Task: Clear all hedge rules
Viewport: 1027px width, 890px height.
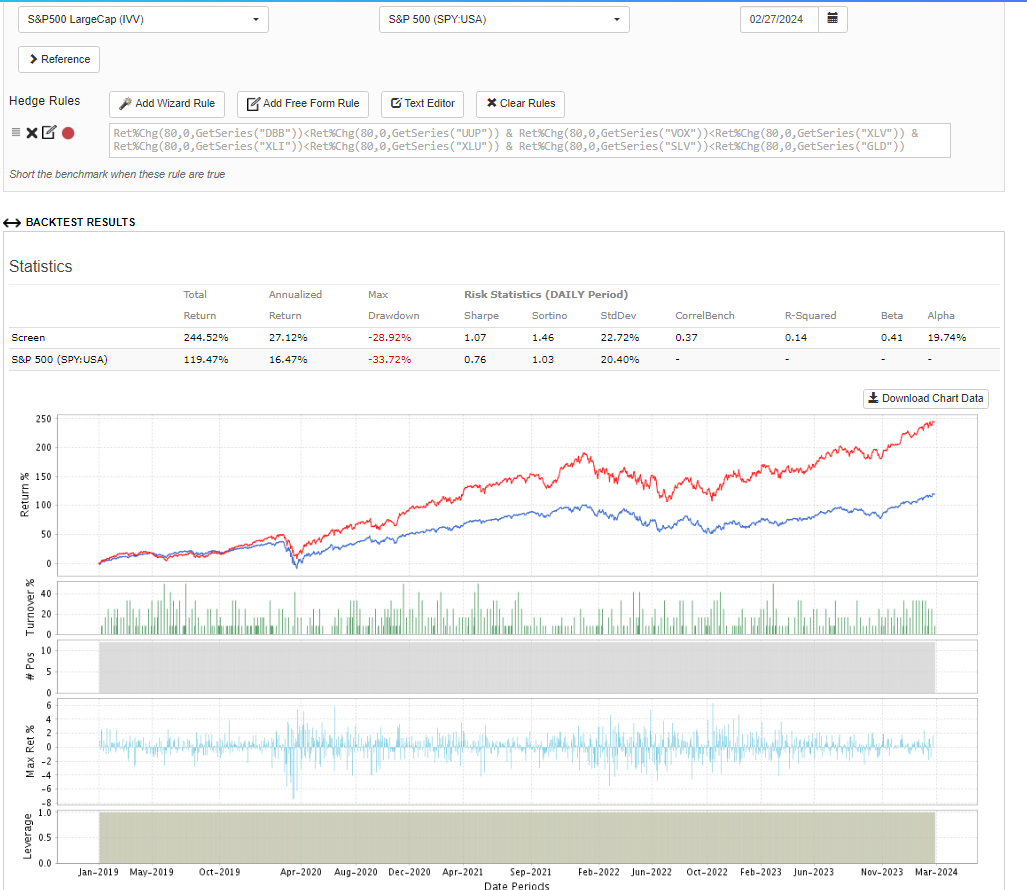Action: tap(520, 103)
